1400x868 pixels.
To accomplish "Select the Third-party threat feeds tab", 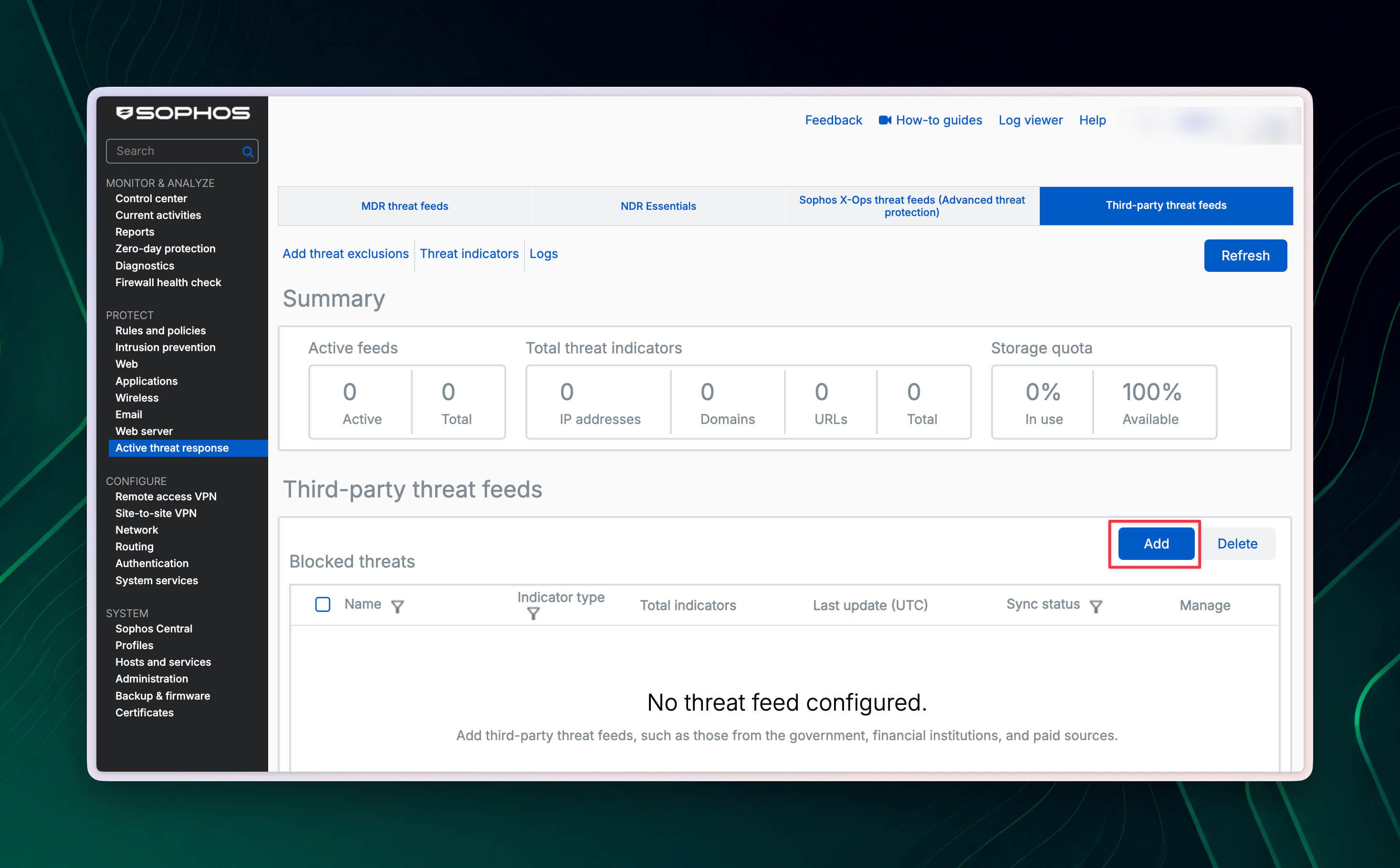I will 1166,206.
